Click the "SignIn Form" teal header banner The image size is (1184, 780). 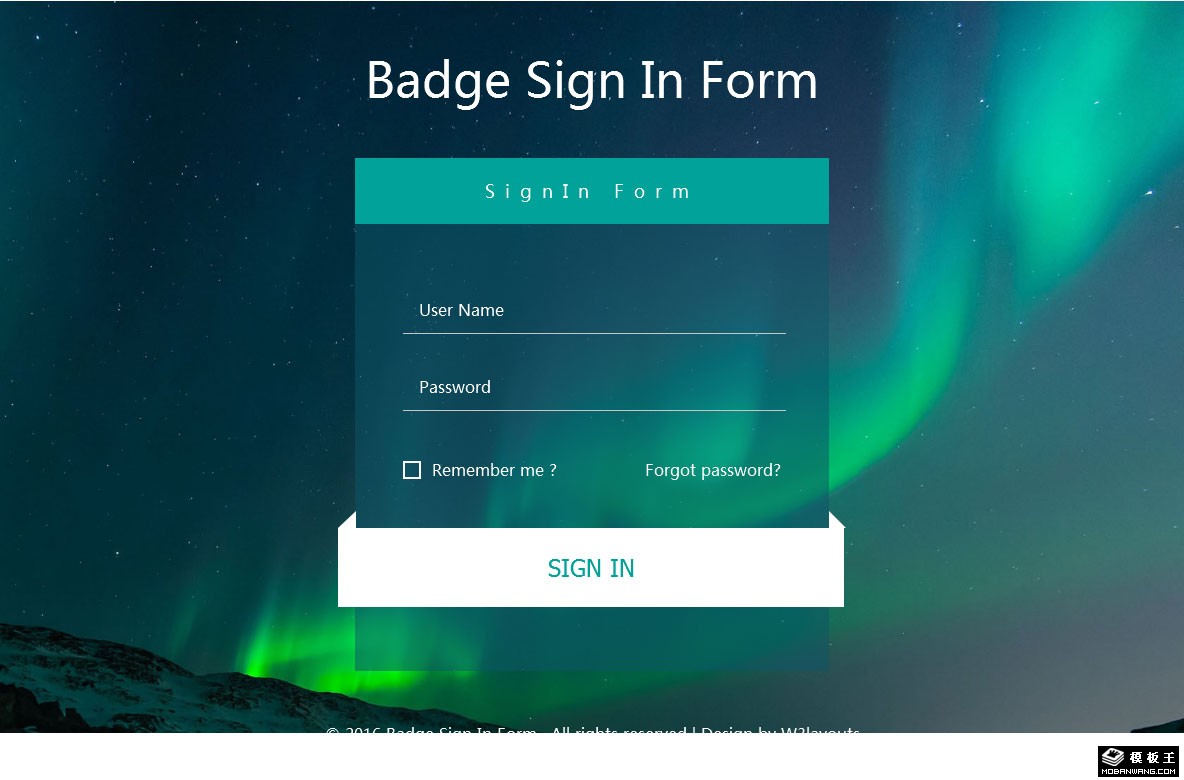591,191
